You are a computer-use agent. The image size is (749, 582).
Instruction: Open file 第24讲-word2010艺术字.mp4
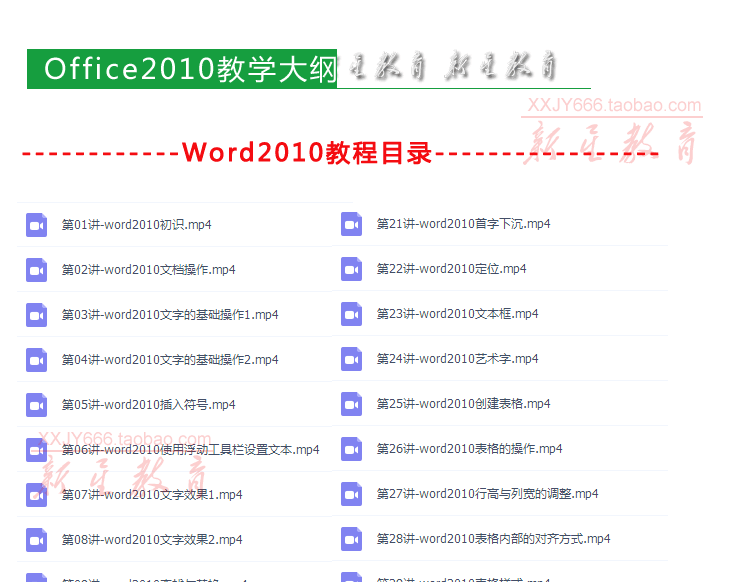tap(458, 359)
